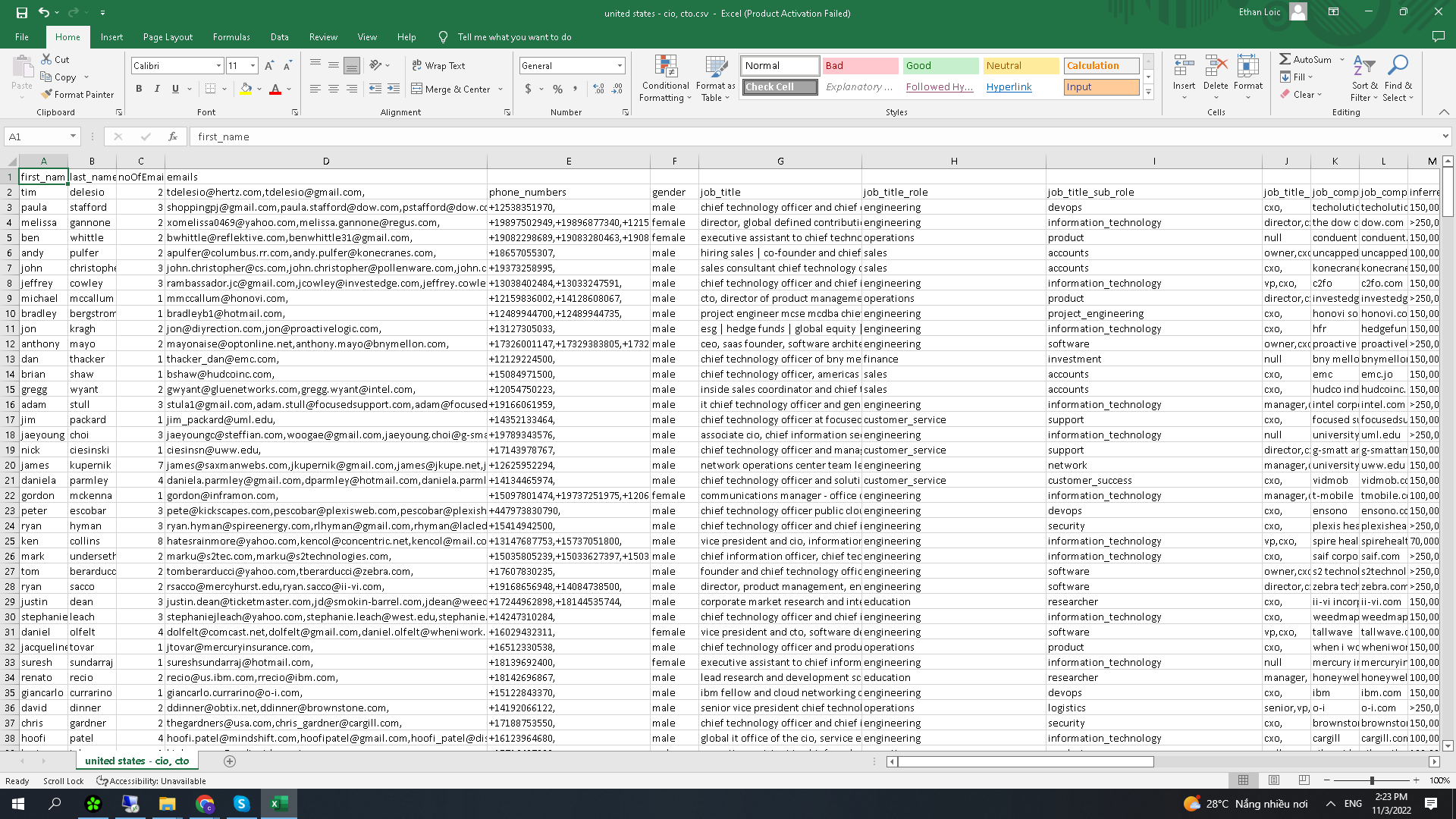Screen dimensions: 1456x819
Task: Click the Undo arrow icon
Action: pyautogui.click(x=44, y=13)
